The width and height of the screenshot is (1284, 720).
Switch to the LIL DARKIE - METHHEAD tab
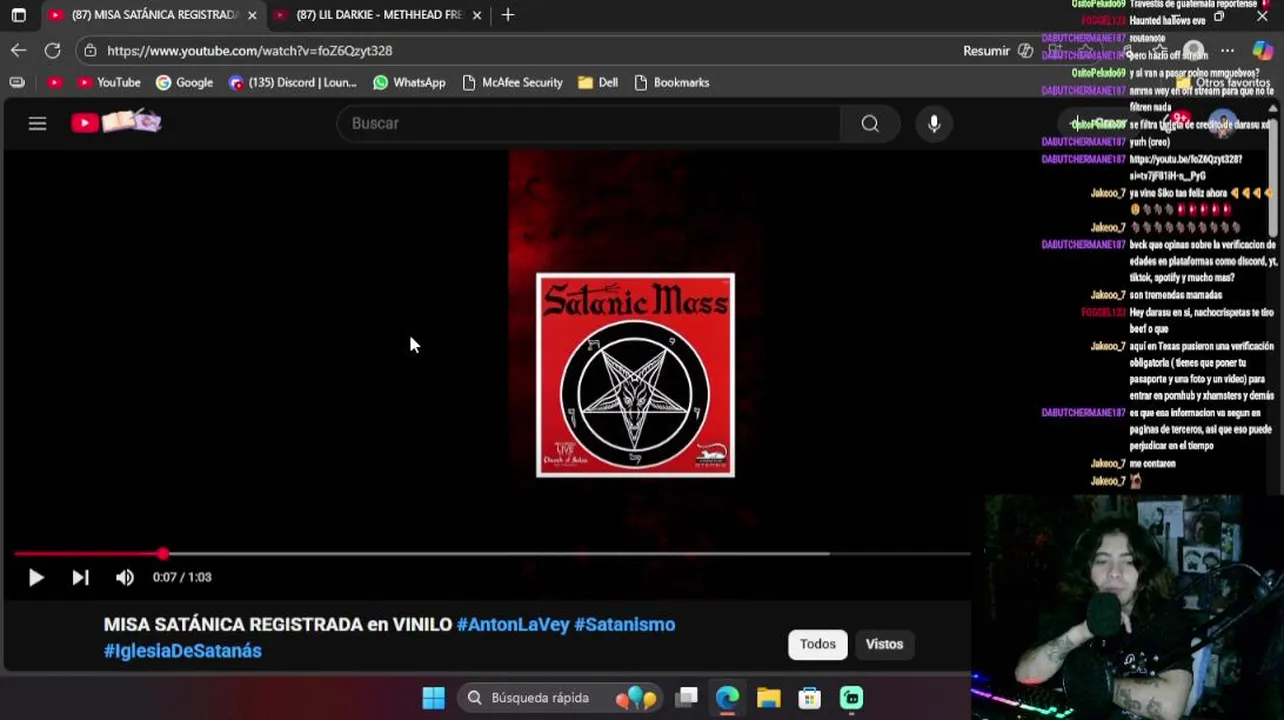(x=376, y=15)
